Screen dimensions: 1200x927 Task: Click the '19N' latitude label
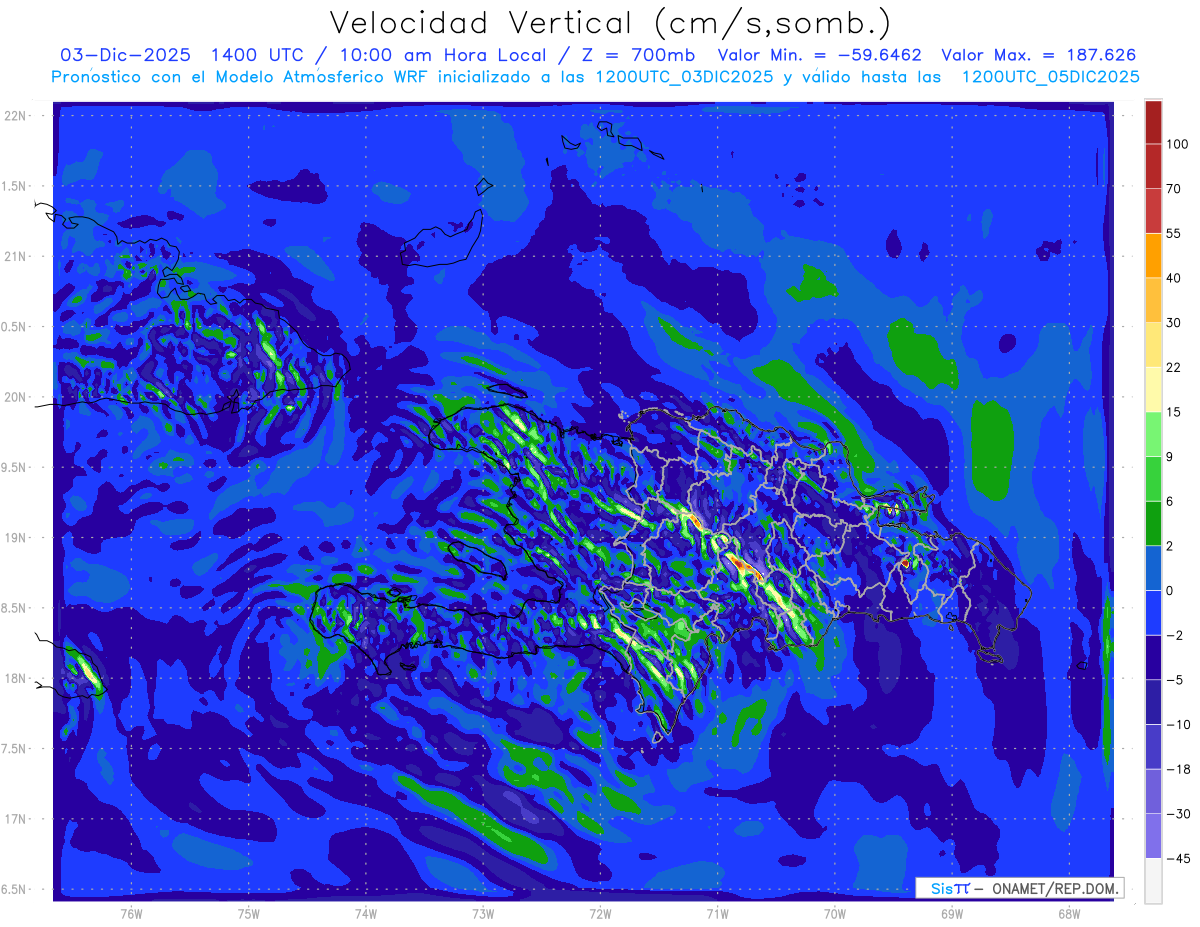15,538
